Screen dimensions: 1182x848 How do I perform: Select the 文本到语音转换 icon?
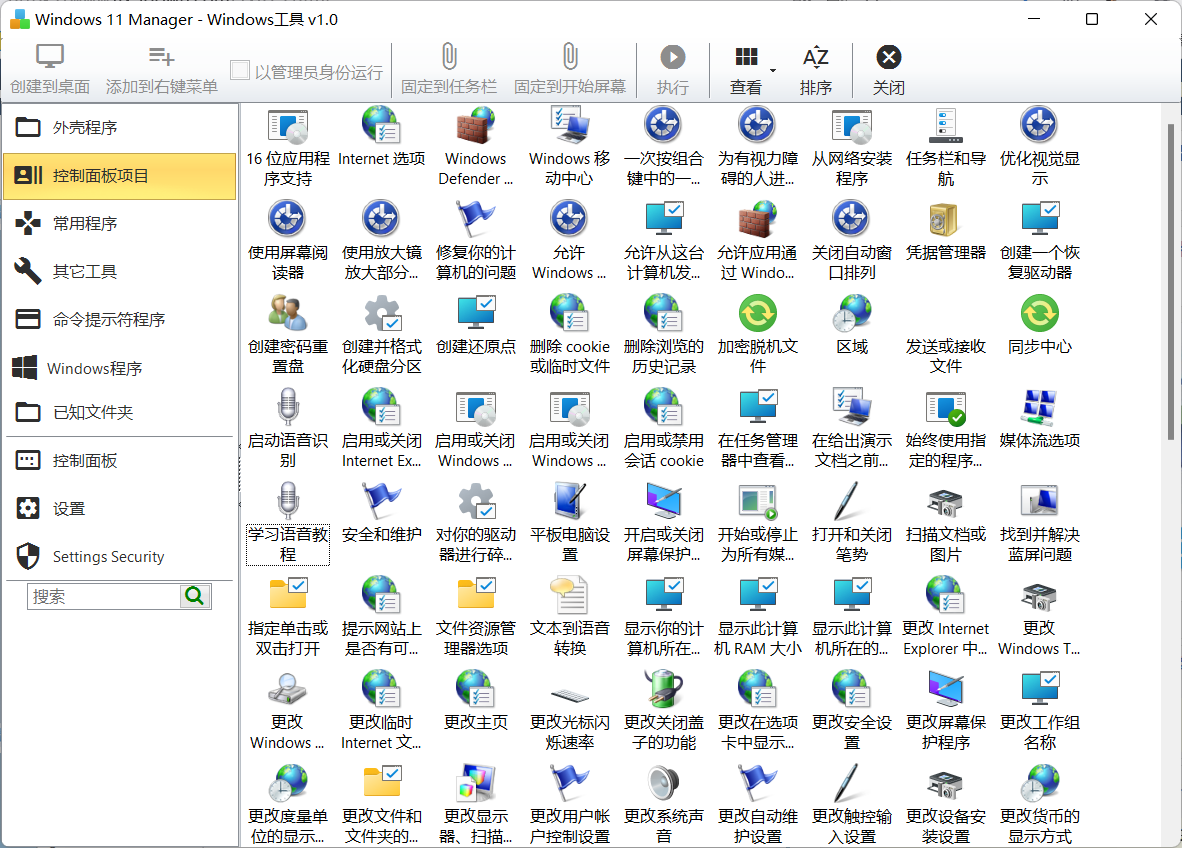tap(570, 595)
